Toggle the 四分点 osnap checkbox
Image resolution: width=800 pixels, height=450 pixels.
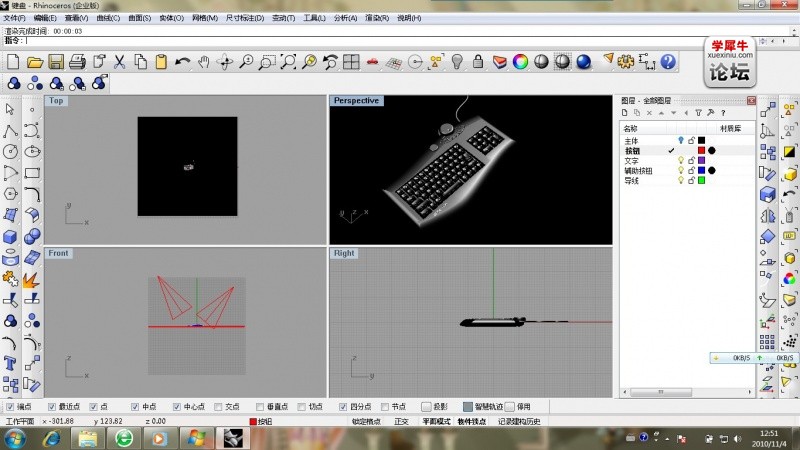[343, 407]
